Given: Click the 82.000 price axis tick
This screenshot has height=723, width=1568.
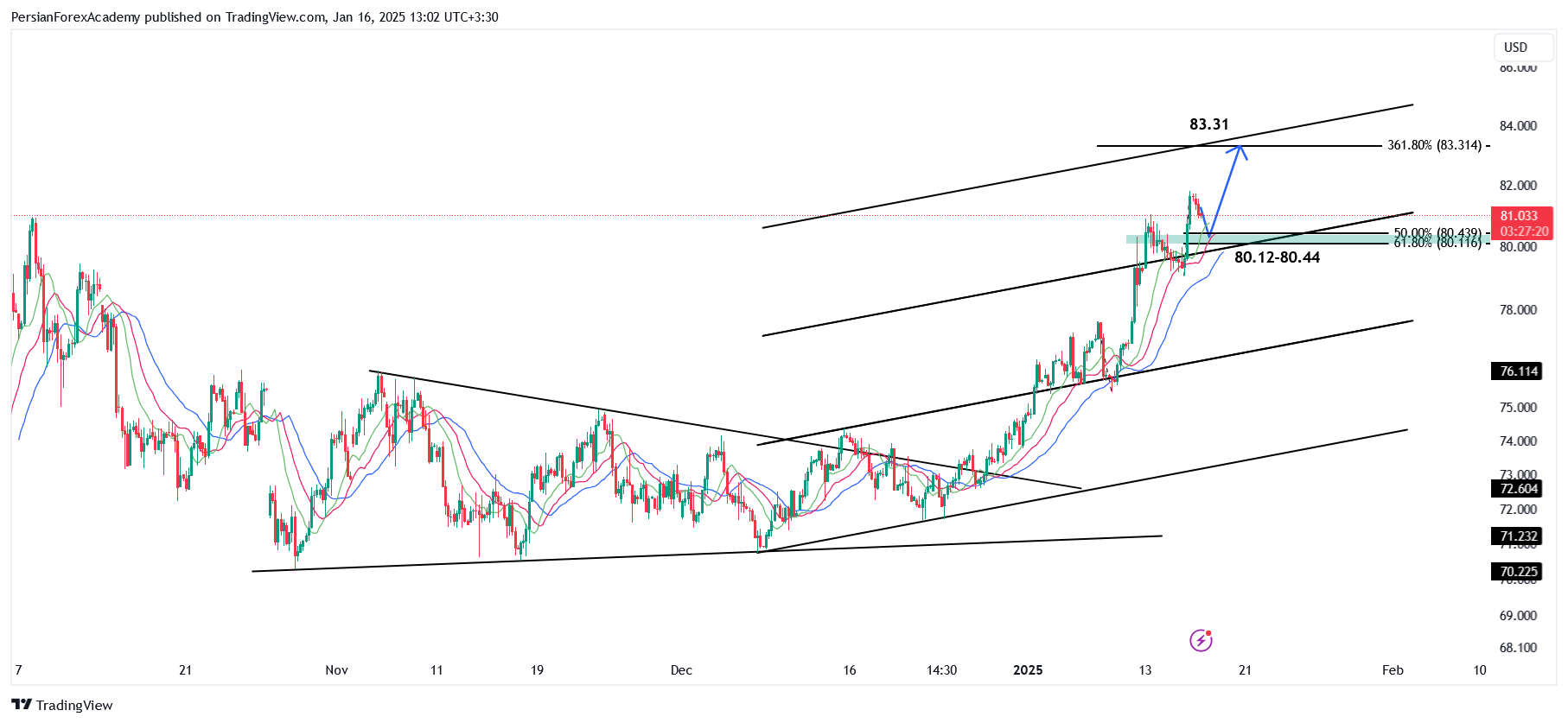Looking at the screenshot, I should 1518,186.
